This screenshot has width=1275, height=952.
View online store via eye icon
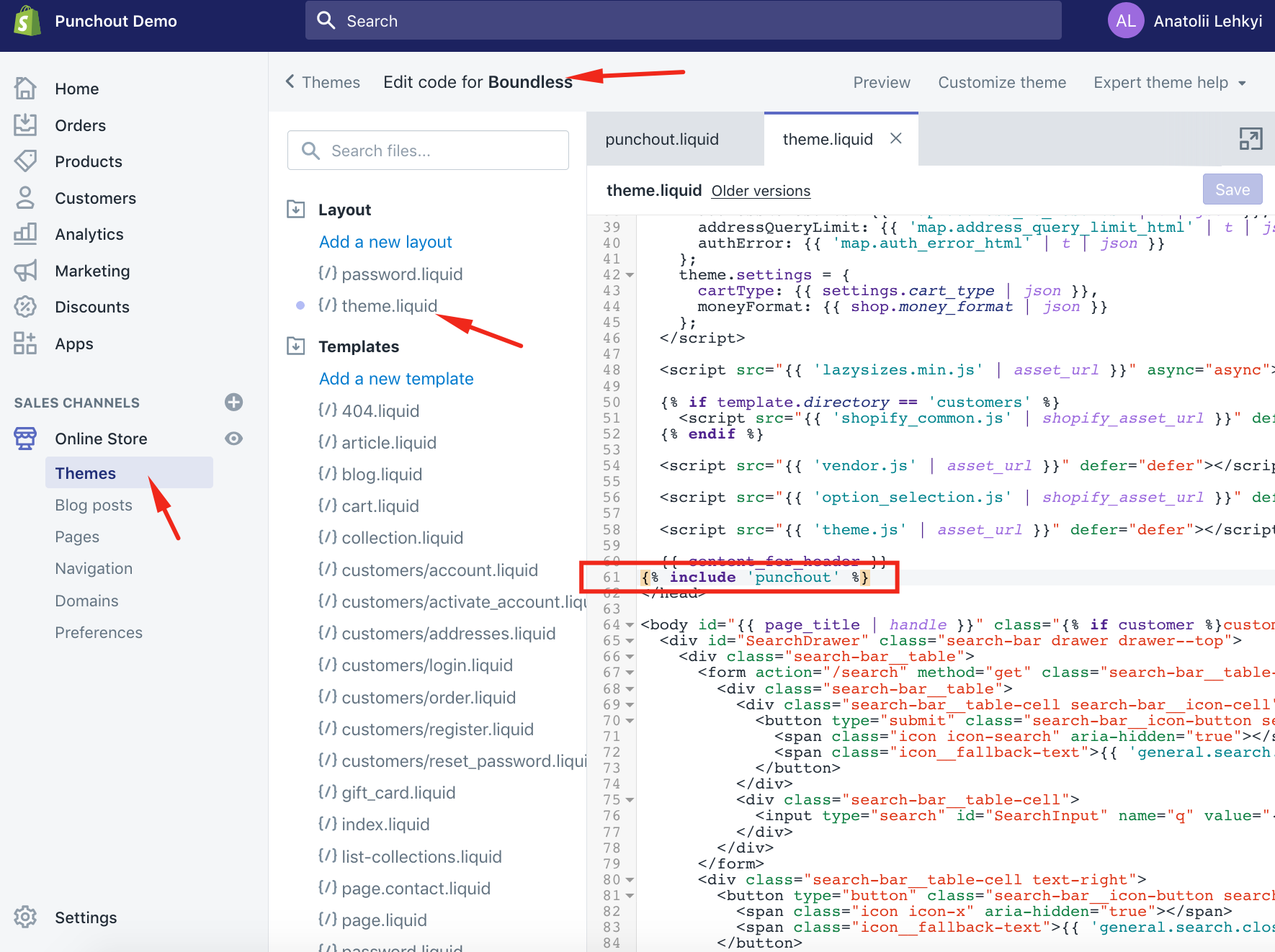tap(233, 439)
